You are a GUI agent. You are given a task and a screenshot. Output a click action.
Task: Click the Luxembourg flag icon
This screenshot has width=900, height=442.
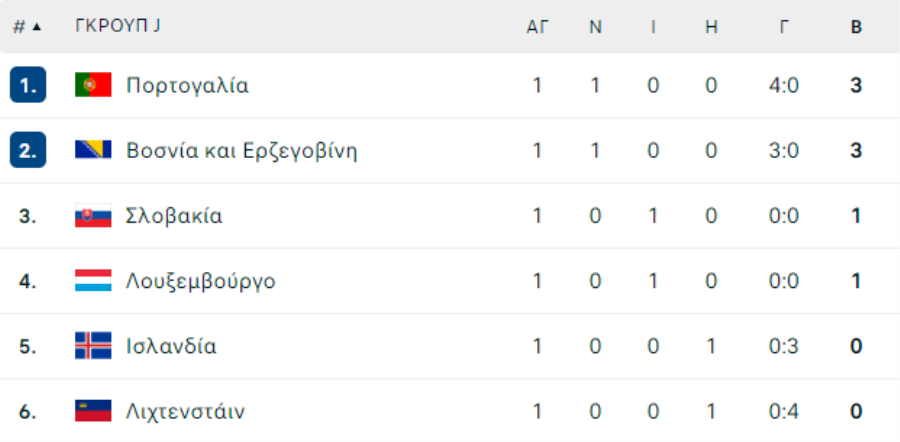tap(93, 281)
